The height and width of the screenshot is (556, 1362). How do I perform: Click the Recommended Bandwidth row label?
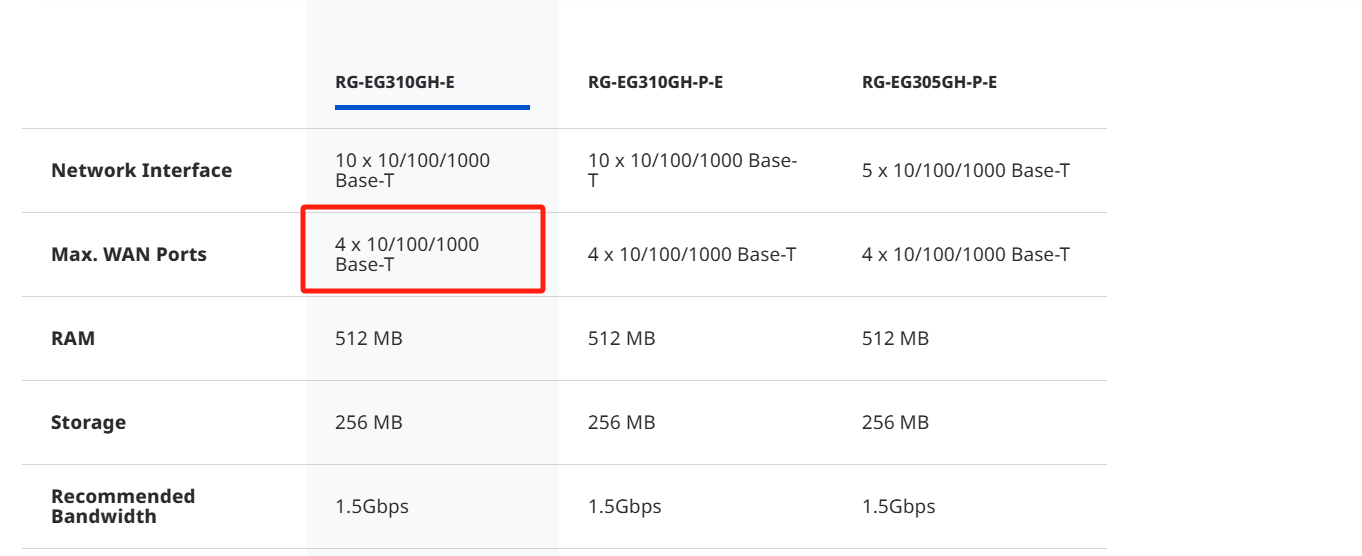coord(123,506)
